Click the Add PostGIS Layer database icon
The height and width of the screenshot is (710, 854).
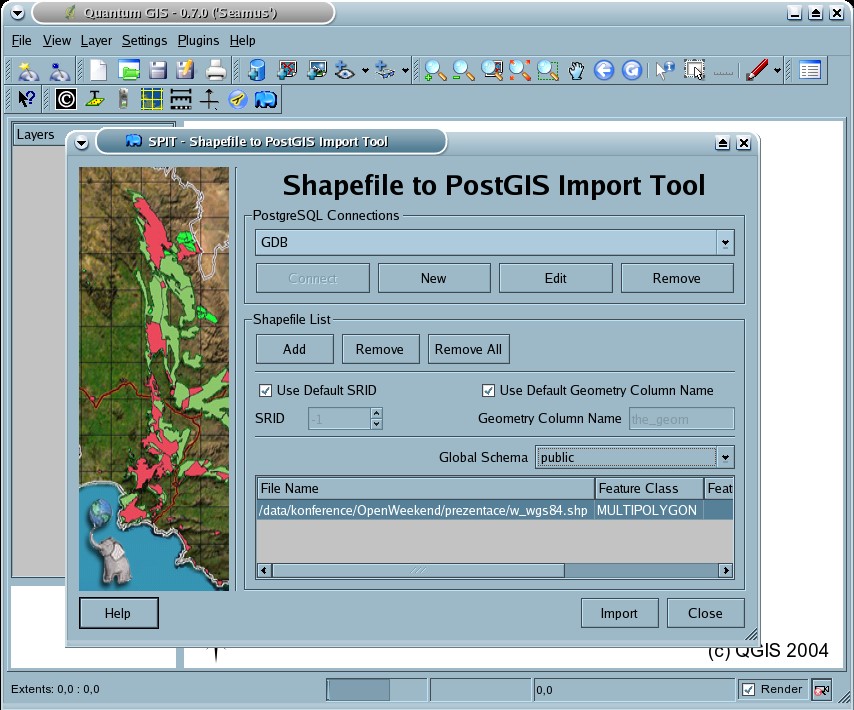256,70
